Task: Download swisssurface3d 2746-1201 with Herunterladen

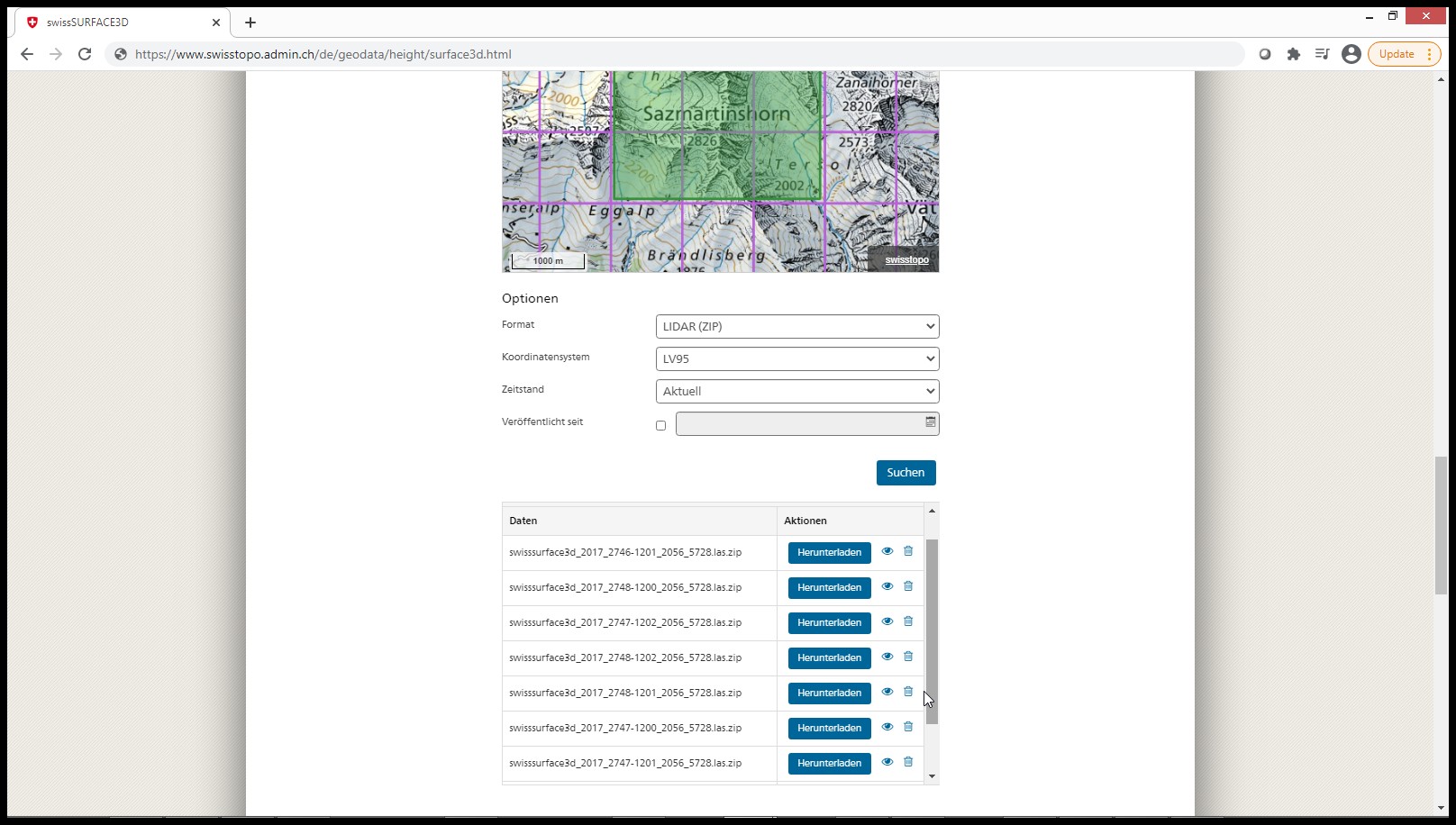Action: [829, 553]
